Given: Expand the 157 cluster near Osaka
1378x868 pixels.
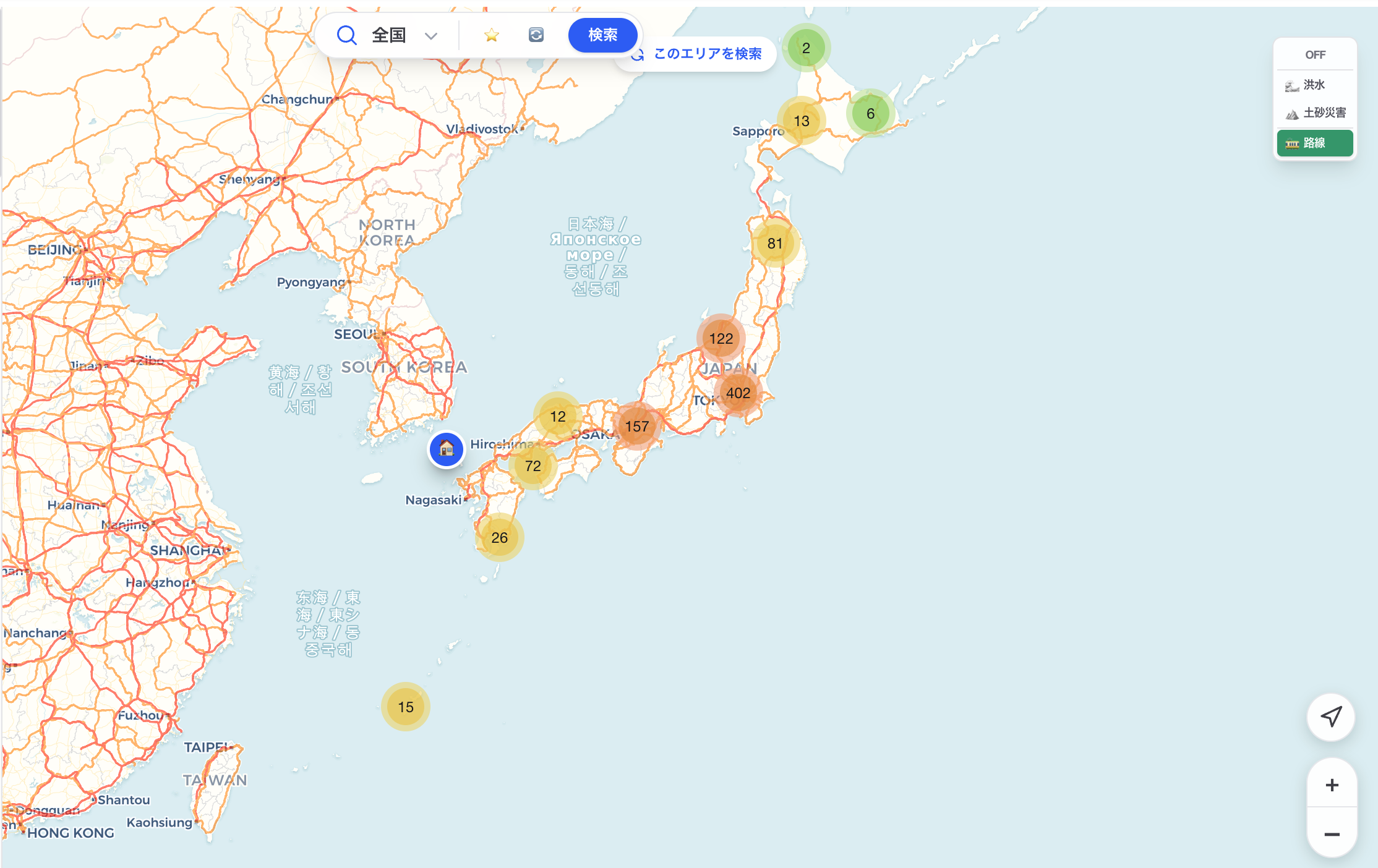Looking at the screenshot, I should 636,426.
